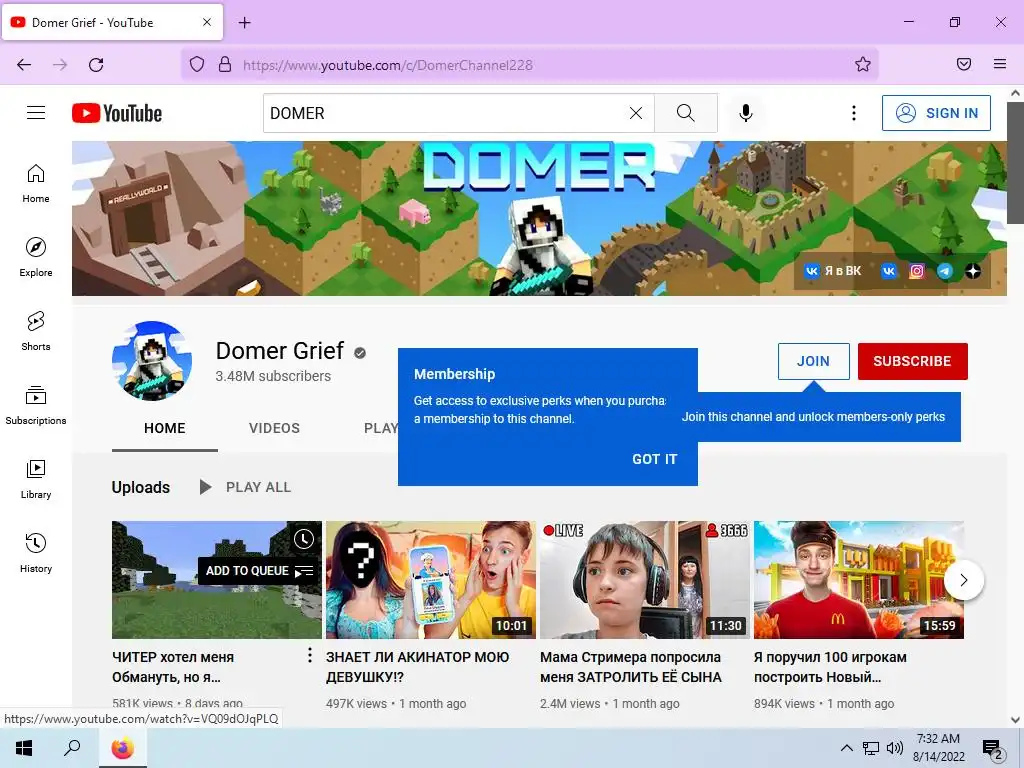Show hidden system tray icons
The image size is (1024, 768).
[846, 748]
